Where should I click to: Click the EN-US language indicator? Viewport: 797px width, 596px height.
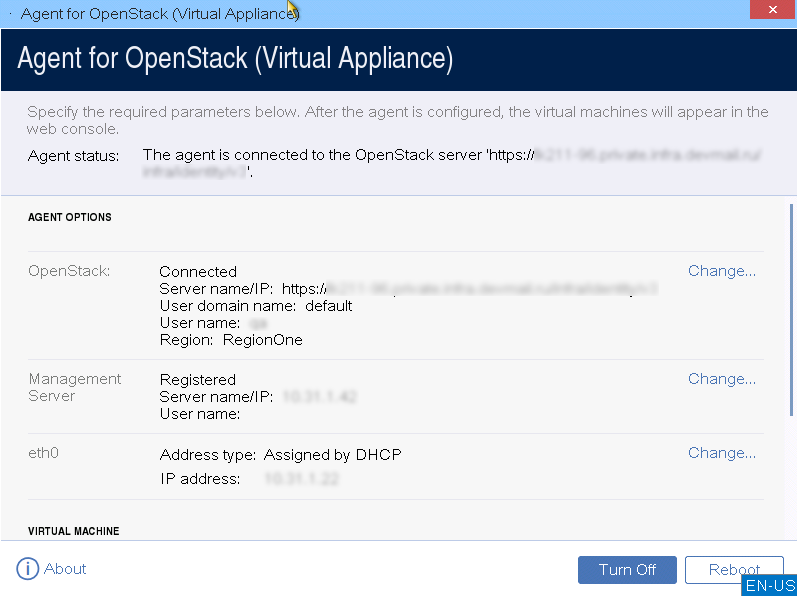pos(770,585)
